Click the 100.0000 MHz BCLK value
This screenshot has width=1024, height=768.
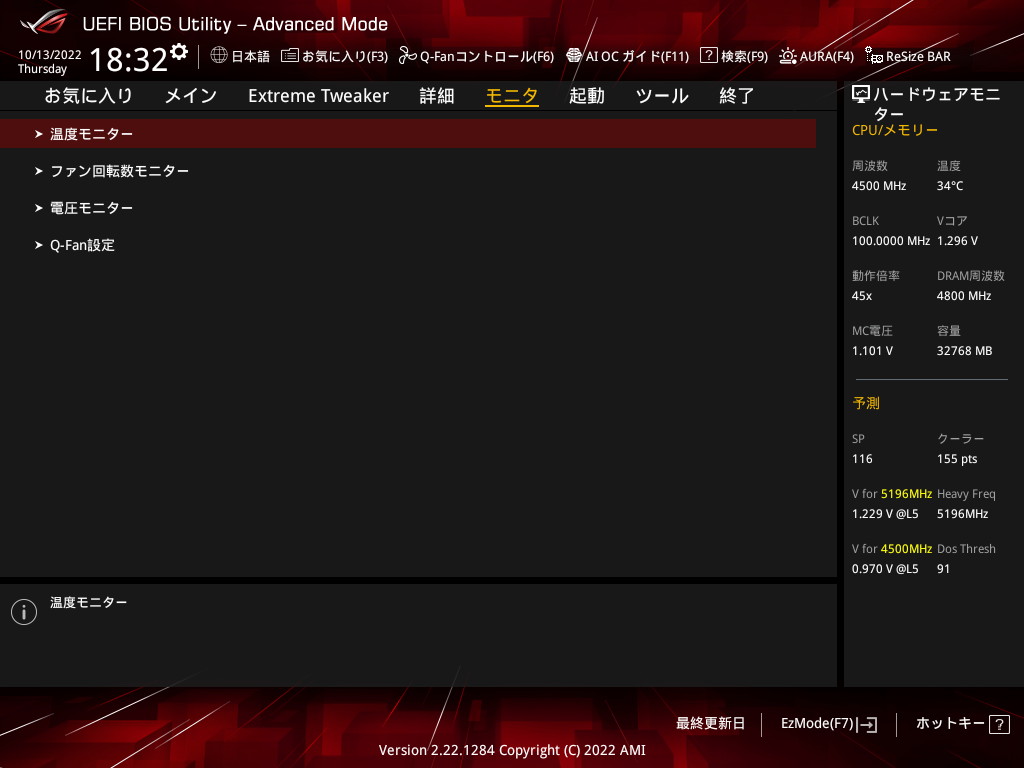[x=891, y=241]
